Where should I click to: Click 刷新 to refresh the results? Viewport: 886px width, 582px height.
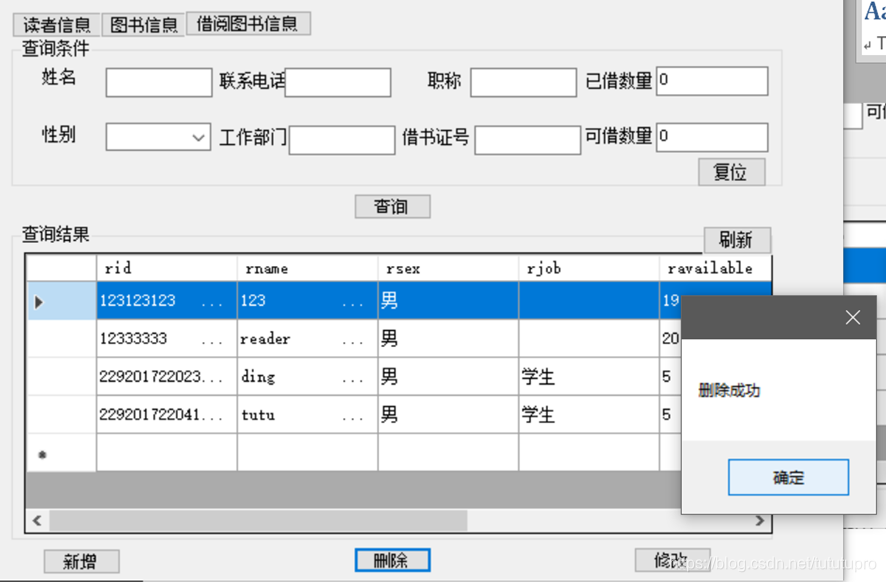click(x=738, y=240)
